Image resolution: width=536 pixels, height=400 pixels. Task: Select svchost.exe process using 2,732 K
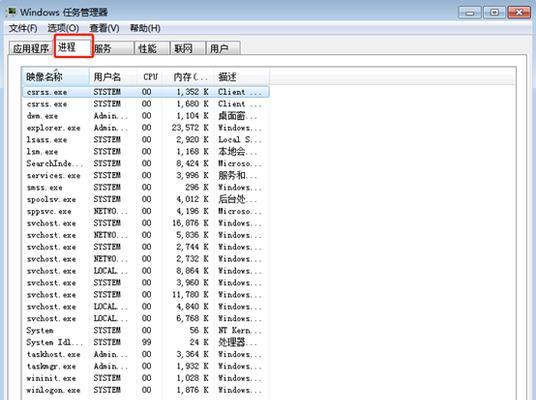[x=146, y=259]
